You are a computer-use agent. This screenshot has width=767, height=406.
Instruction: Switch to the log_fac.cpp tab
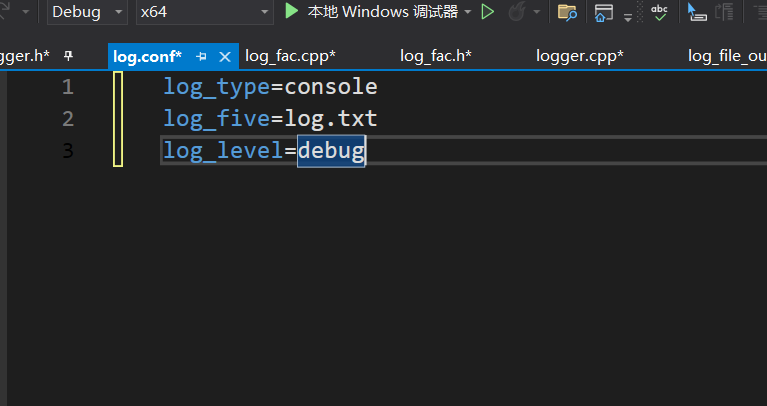(290, 56)
